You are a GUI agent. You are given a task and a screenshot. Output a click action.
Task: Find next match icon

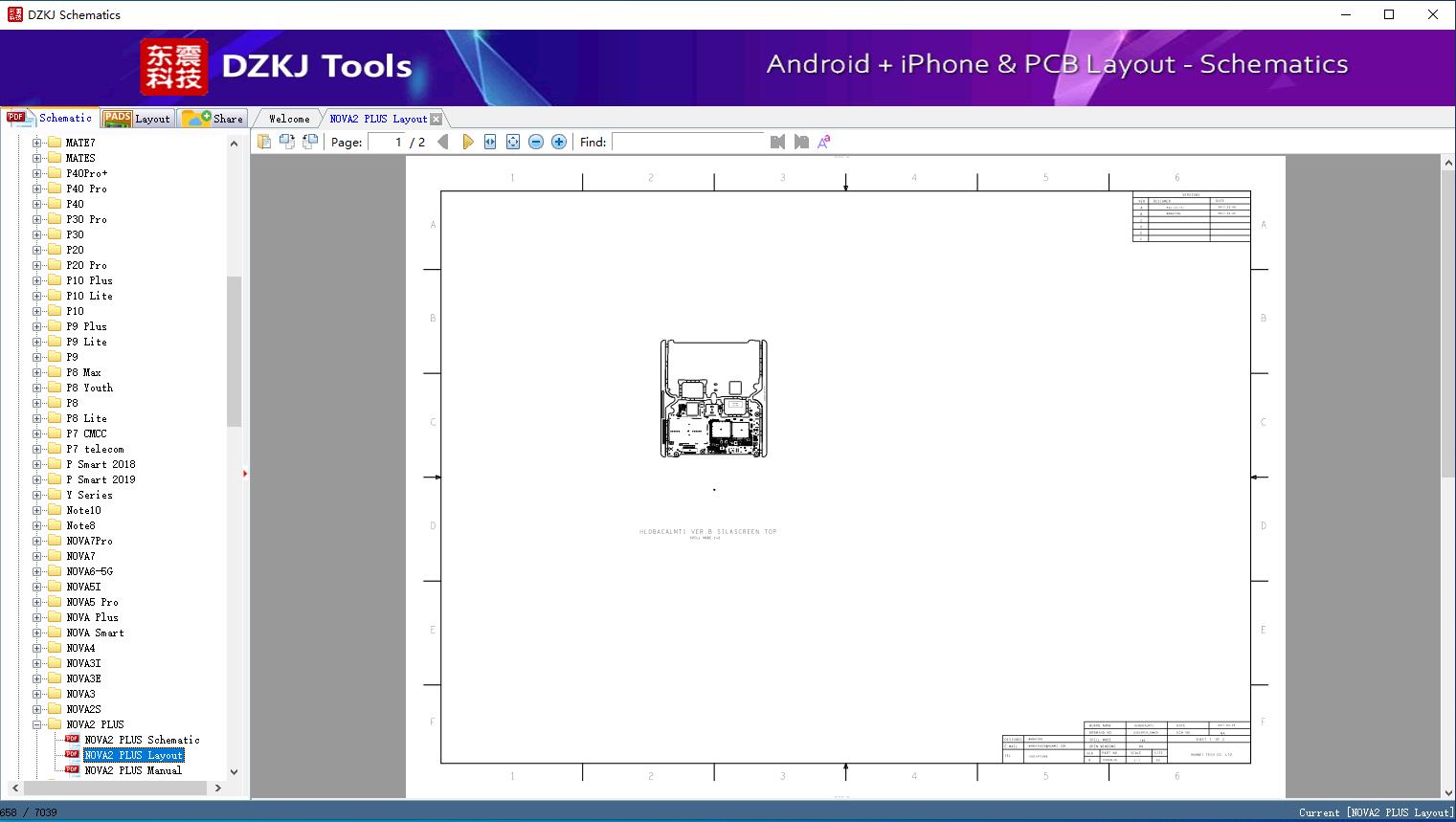(x=801, y=142)
